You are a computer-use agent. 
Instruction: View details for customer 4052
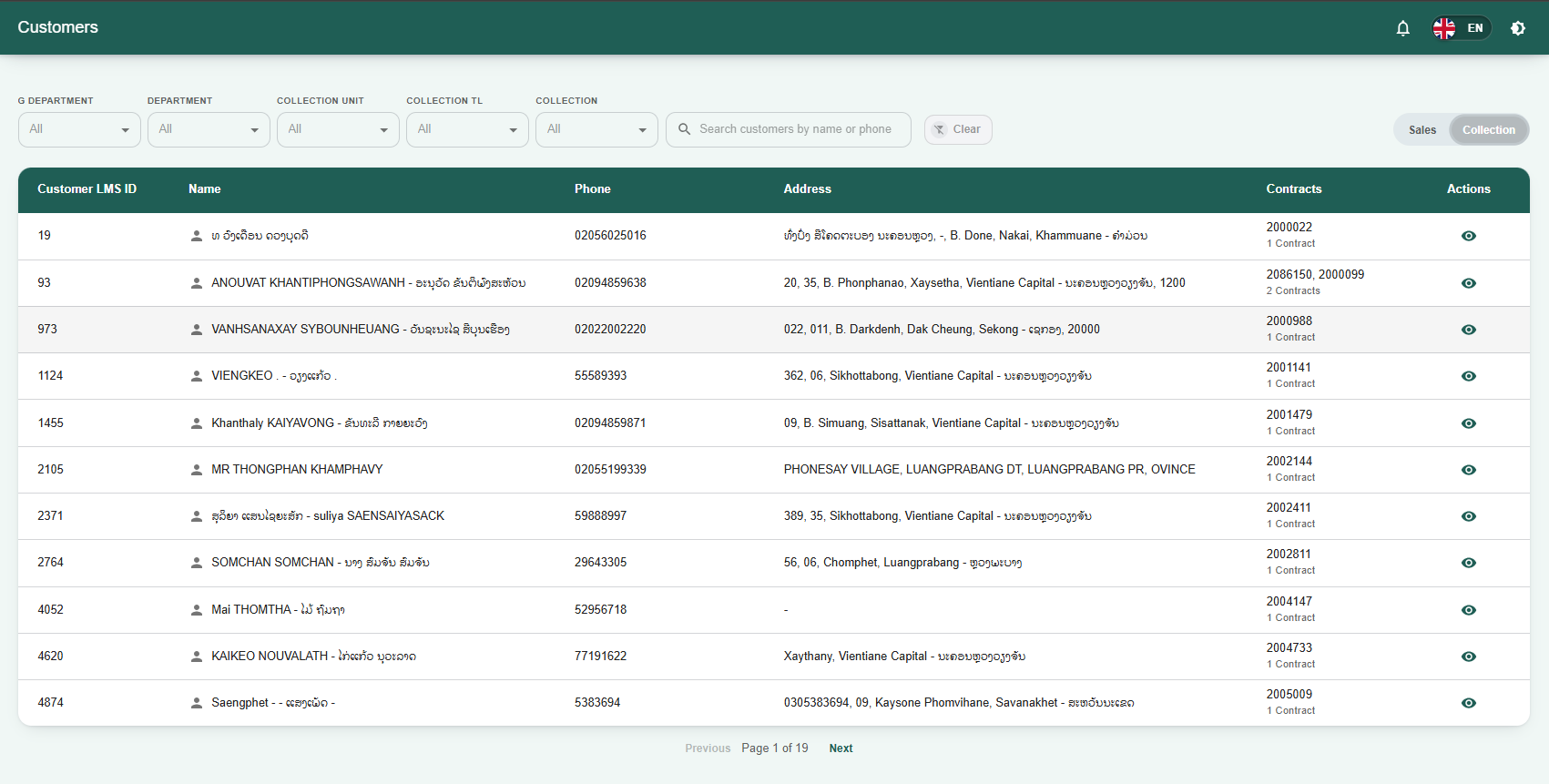(1469, 610)
